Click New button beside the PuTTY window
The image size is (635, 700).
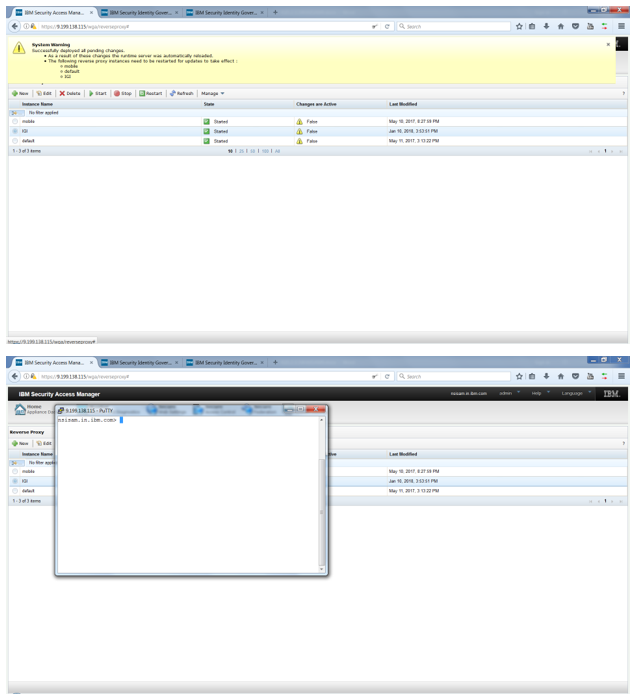point(20,443)
